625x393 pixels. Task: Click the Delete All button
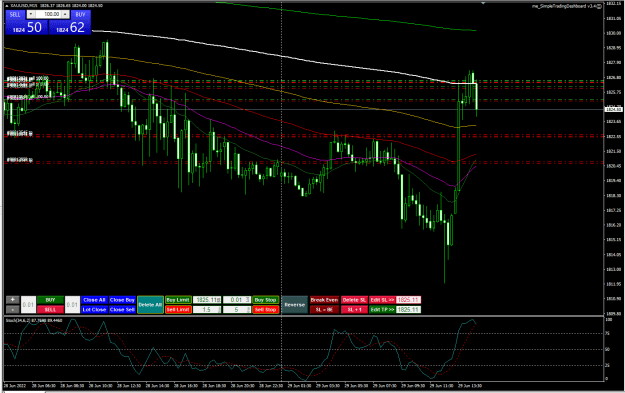[150, 305]
